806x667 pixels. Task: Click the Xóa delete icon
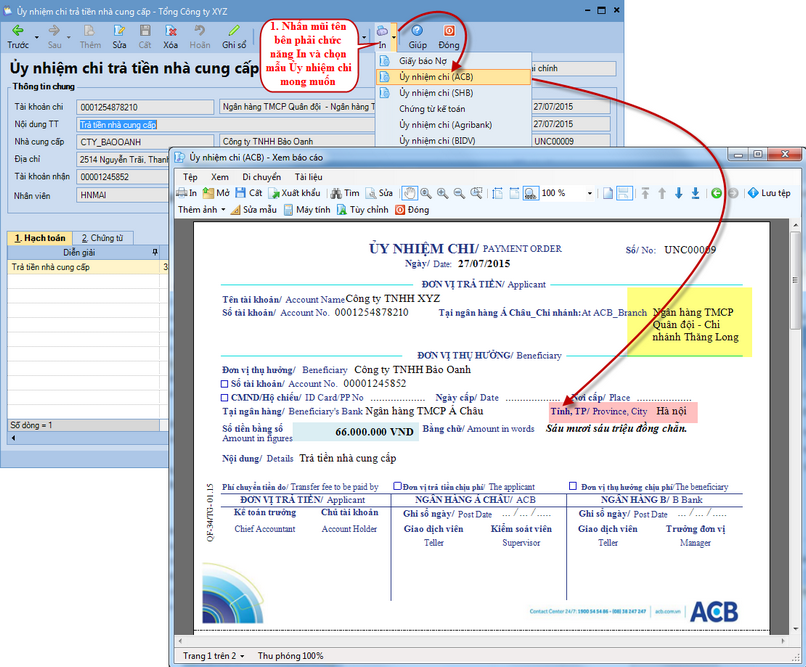pos(171,31)
